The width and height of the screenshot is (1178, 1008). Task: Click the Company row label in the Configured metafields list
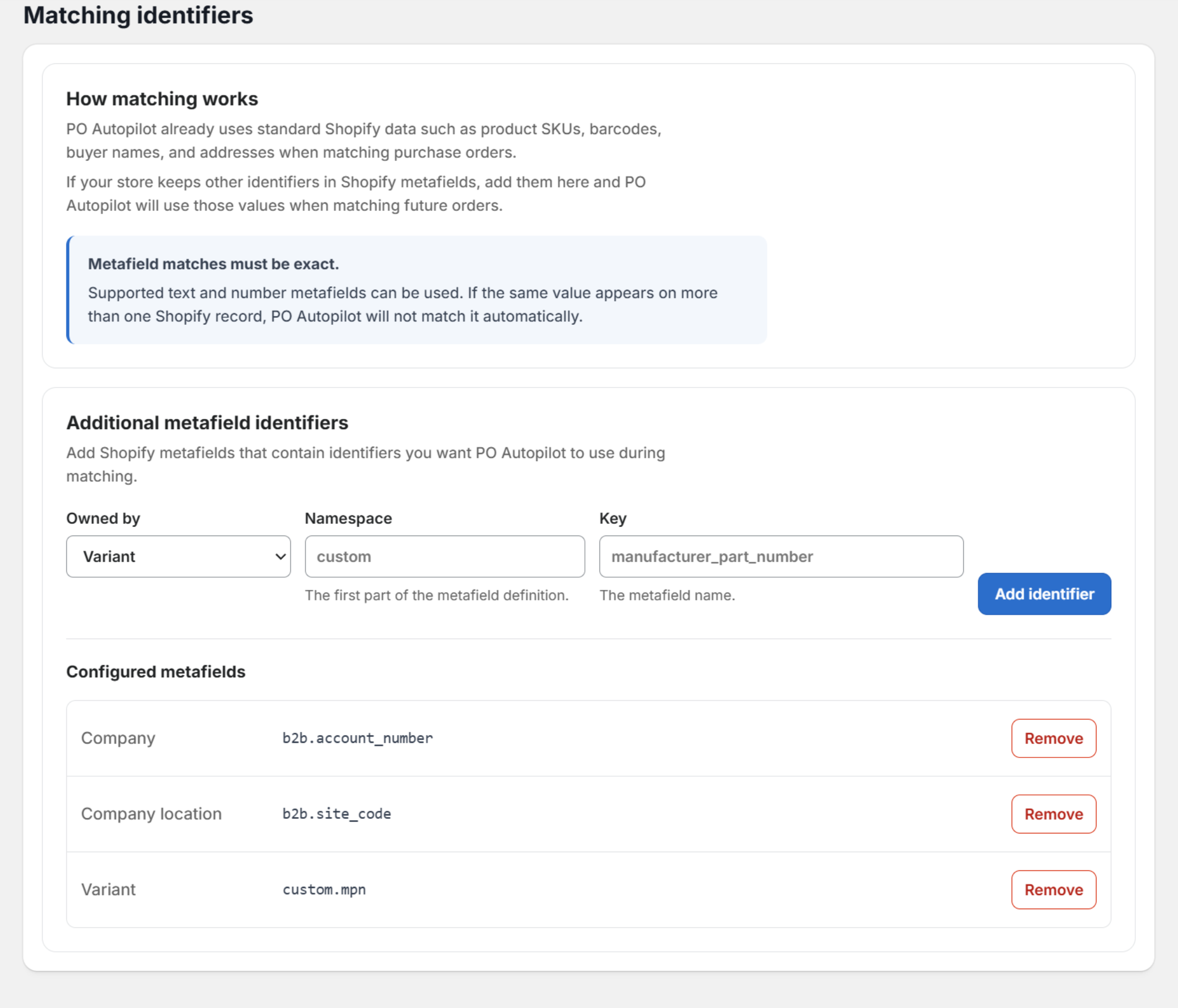pos(118,738)
